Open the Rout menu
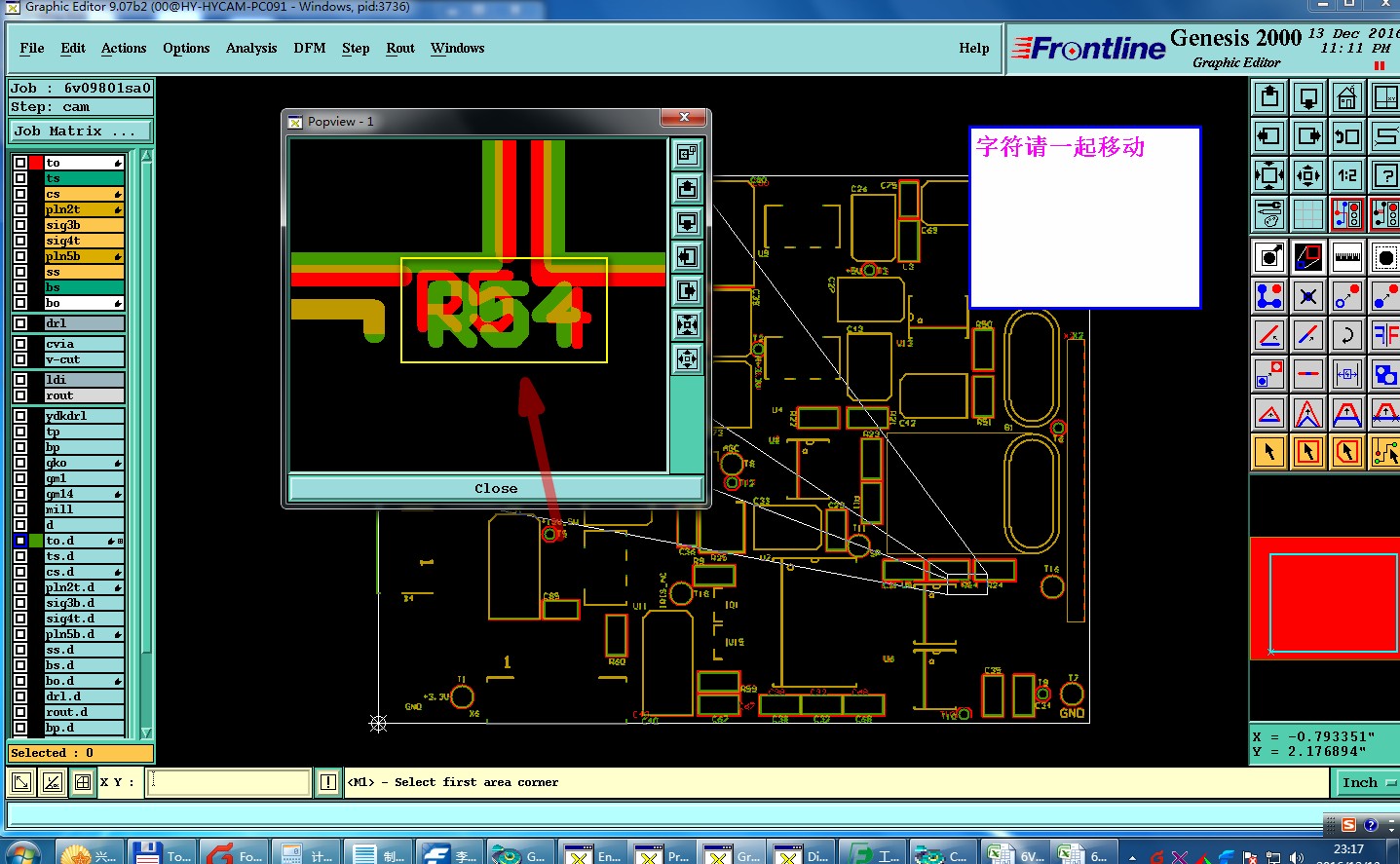 click(400, 48)
